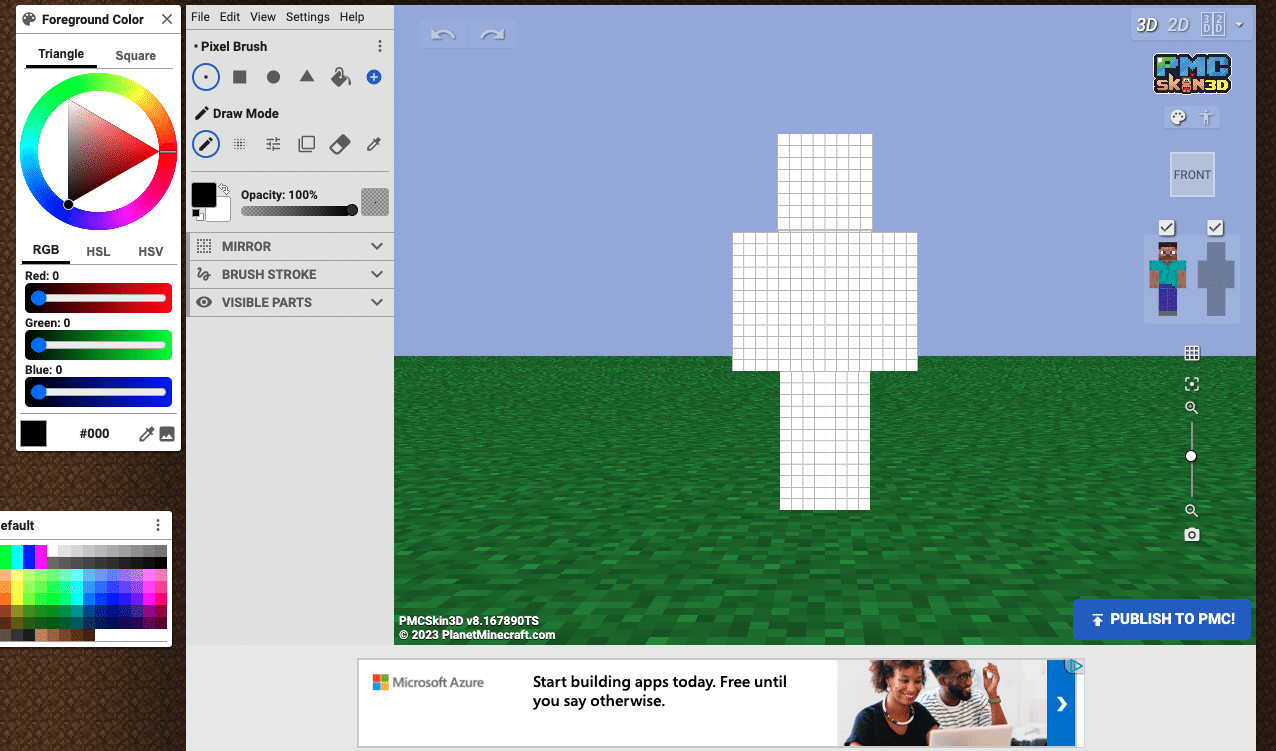Click the PMC Skin3D logo
1276x751 pixels.
point(1192,74)
